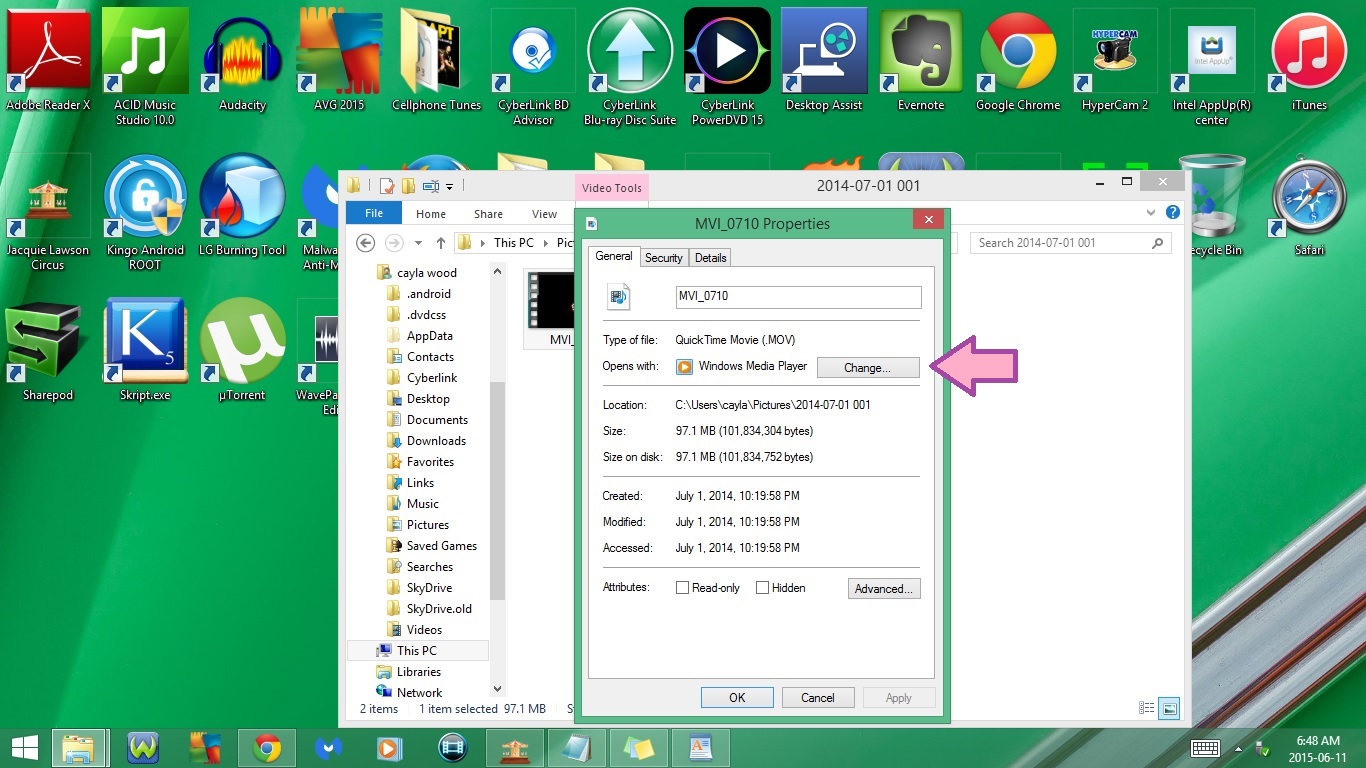Open on-screen keyboard tray icon
The width and height of the screenshot is (1366, 768).
pyautogui.click(x=1205, y=748)
